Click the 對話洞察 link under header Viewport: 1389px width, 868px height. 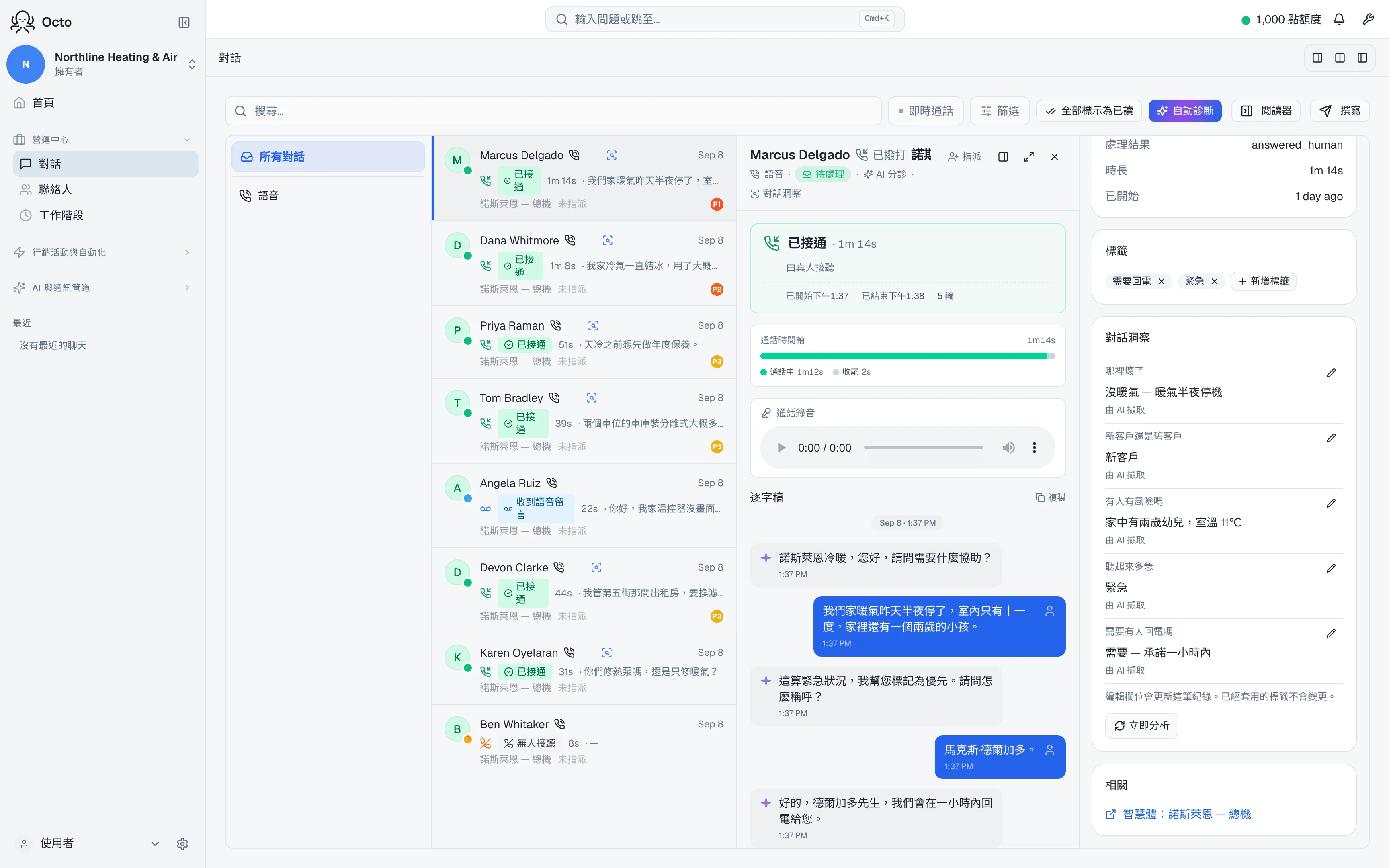[x=776, y=194]
